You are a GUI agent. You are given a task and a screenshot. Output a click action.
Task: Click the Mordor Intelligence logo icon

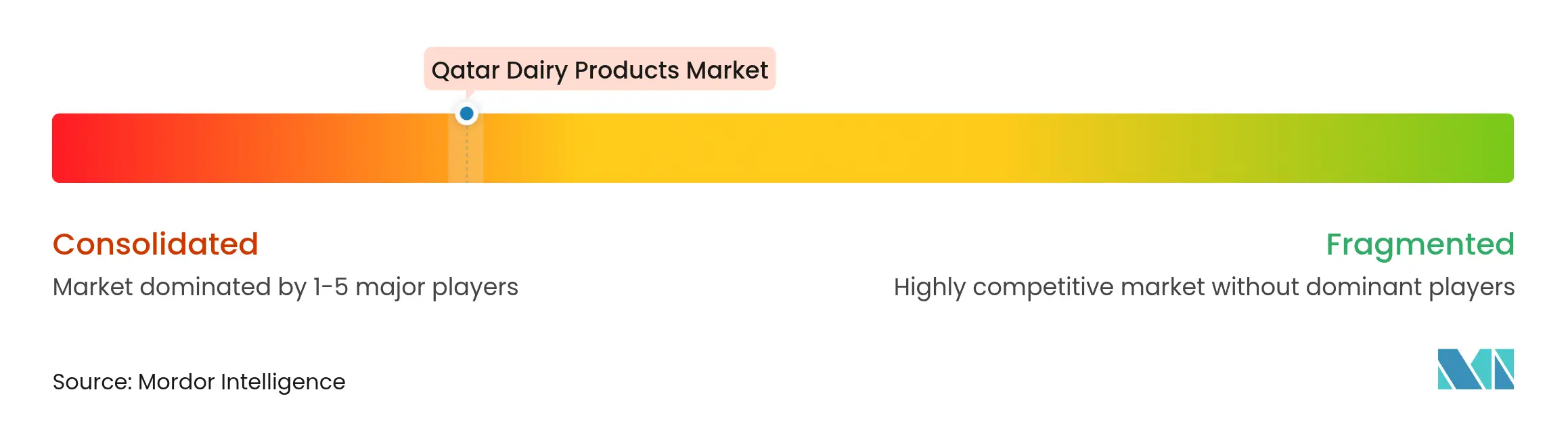(x=1475, y=369)
